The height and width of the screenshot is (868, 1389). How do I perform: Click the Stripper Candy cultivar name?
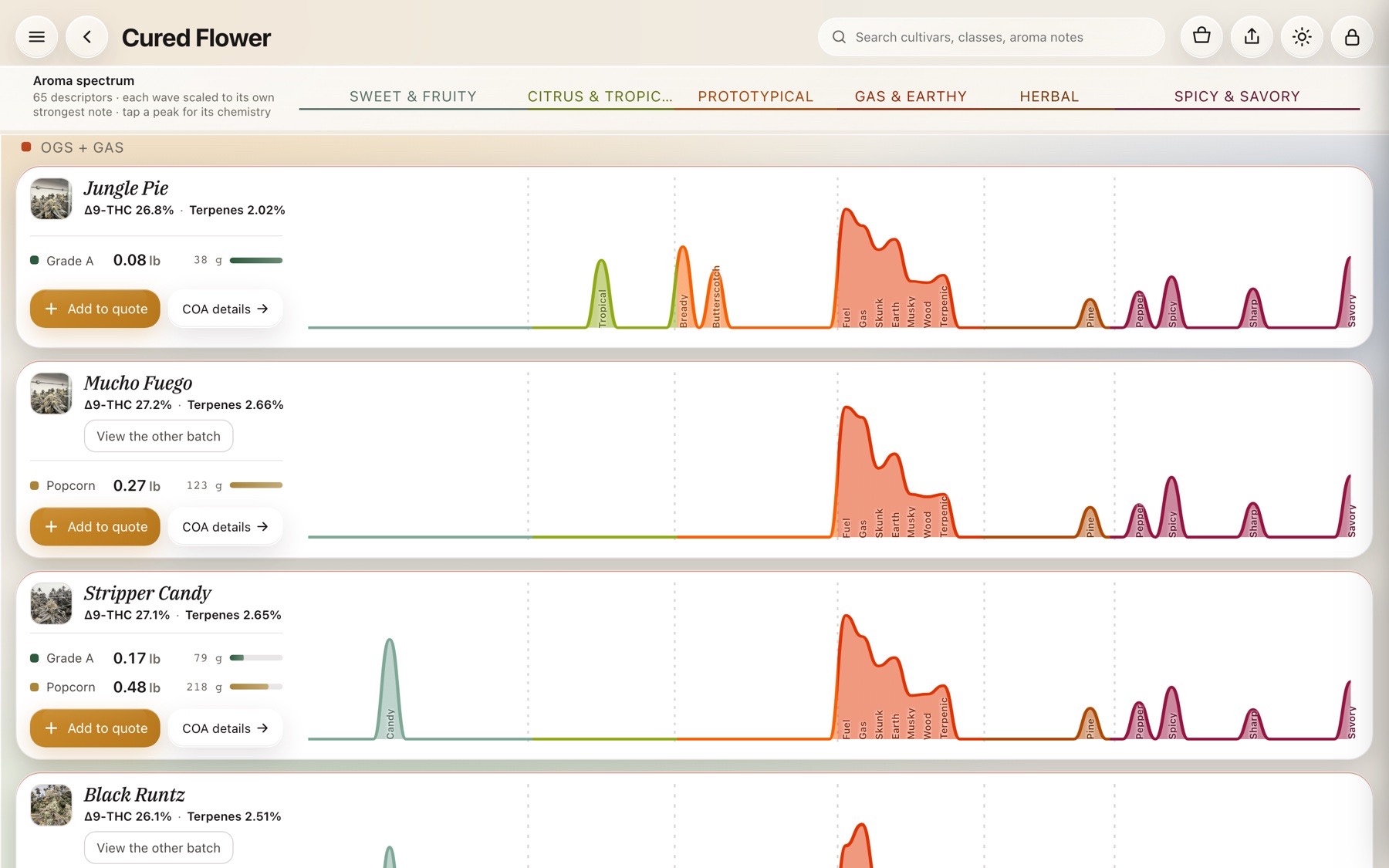(x=147, y=593)
